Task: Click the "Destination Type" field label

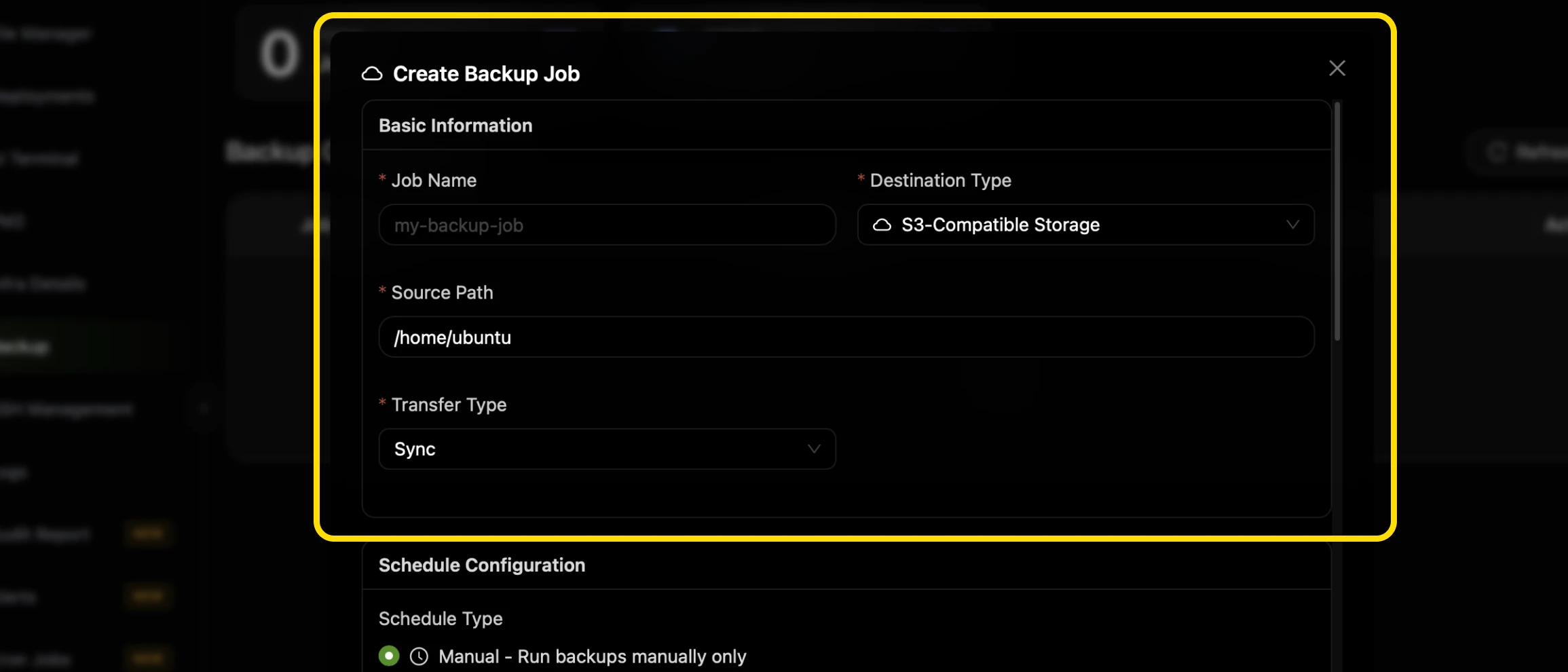Action: 940,180
